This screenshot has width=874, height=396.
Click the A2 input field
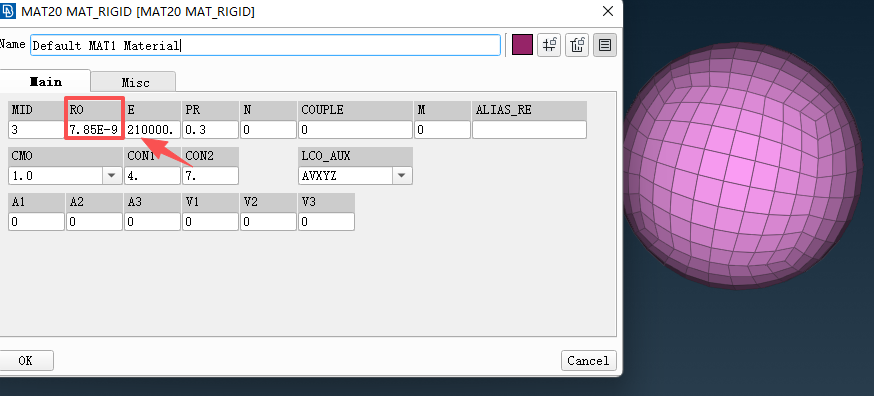[x=95, y=222]
